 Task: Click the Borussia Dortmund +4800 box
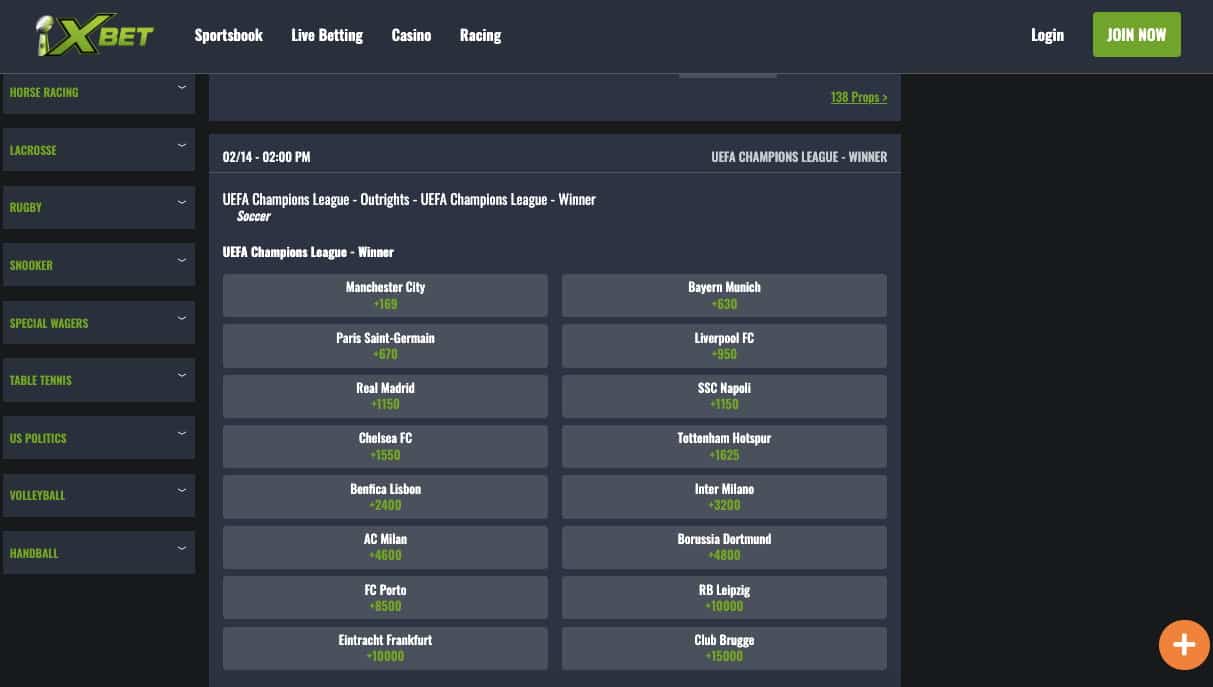pyautogui.click(x=724, y=547)
